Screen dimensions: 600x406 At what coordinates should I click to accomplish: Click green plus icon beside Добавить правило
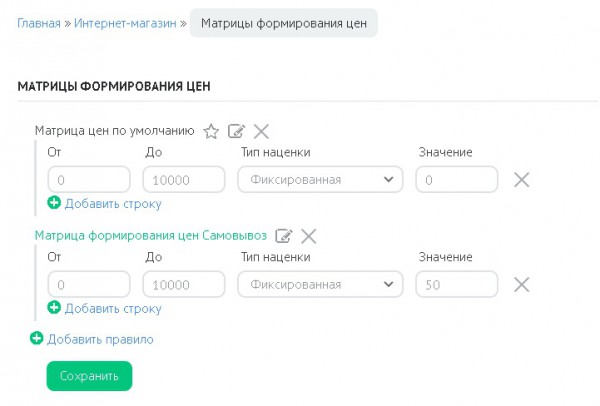[36, 338]
